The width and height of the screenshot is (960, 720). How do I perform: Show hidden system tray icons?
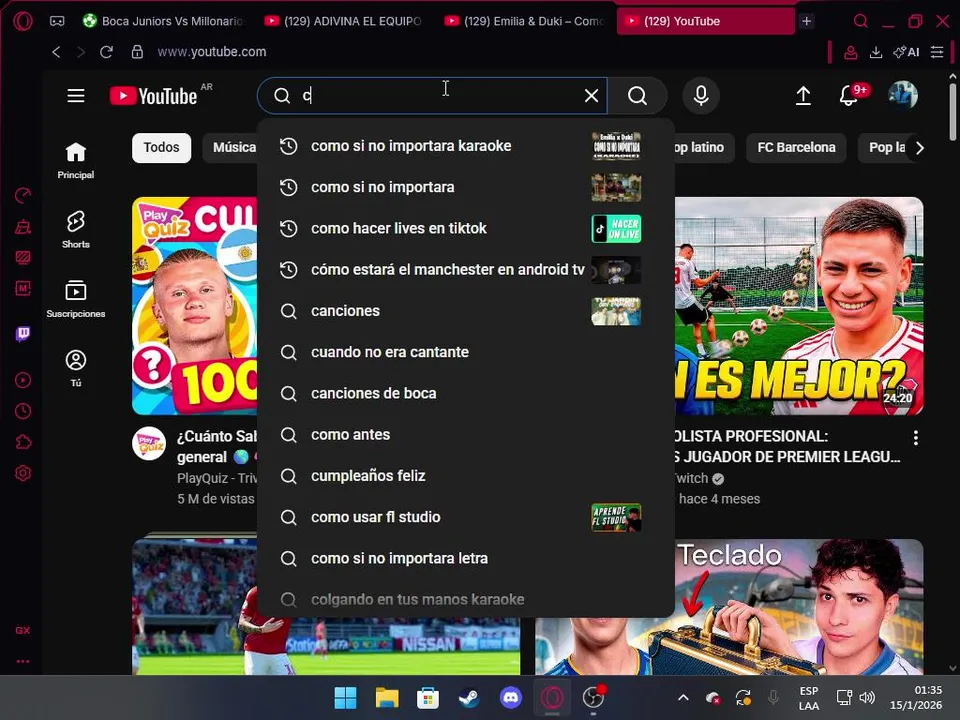tap(683, 697)
